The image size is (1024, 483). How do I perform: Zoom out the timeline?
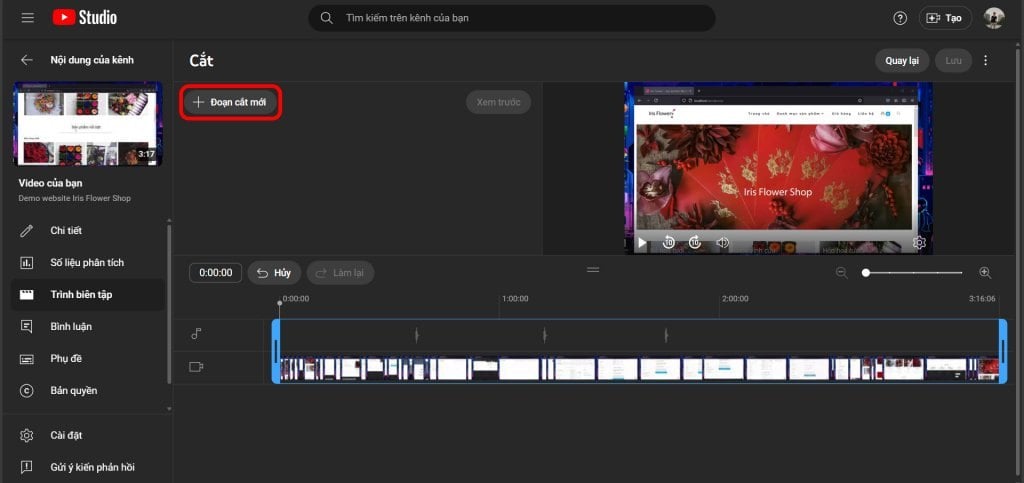[842, 273]
